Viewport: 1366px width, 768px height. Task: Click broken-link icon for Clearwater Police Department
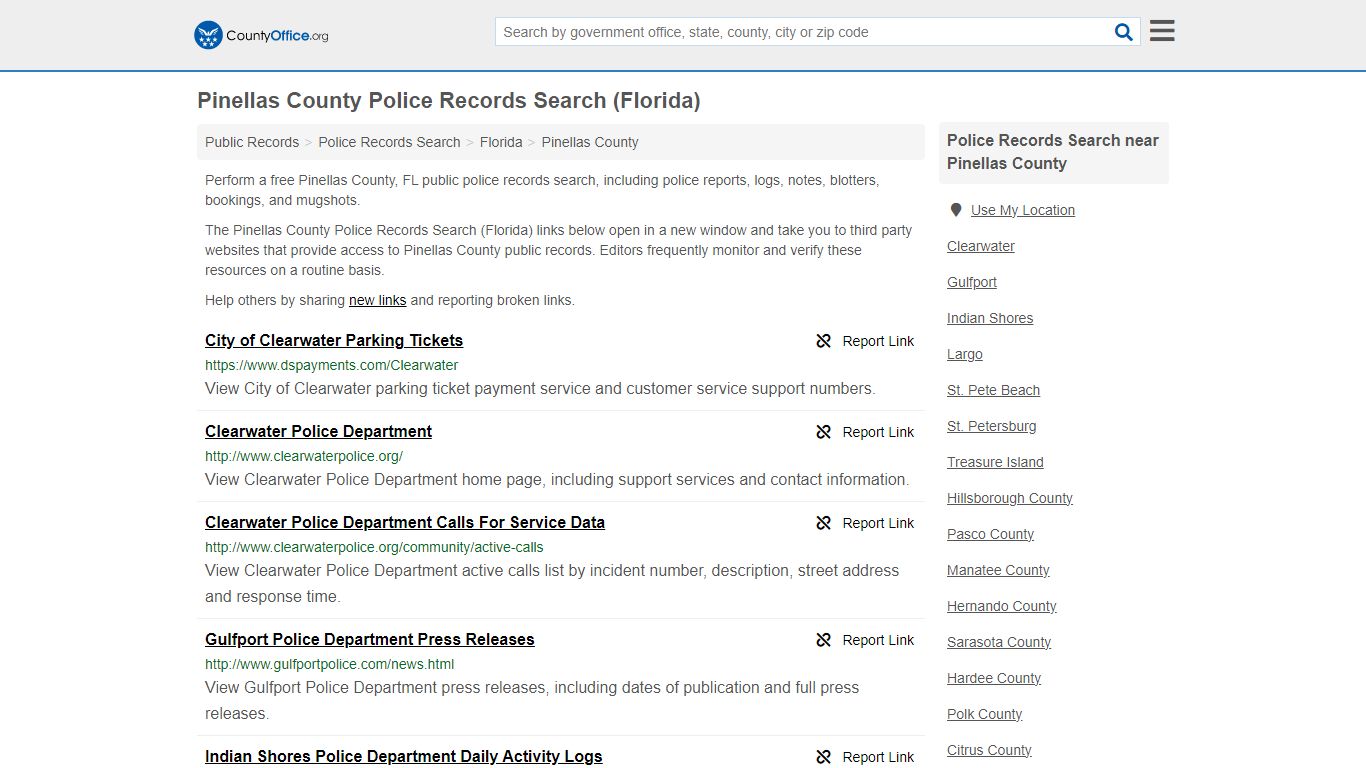tap(824, 432)
